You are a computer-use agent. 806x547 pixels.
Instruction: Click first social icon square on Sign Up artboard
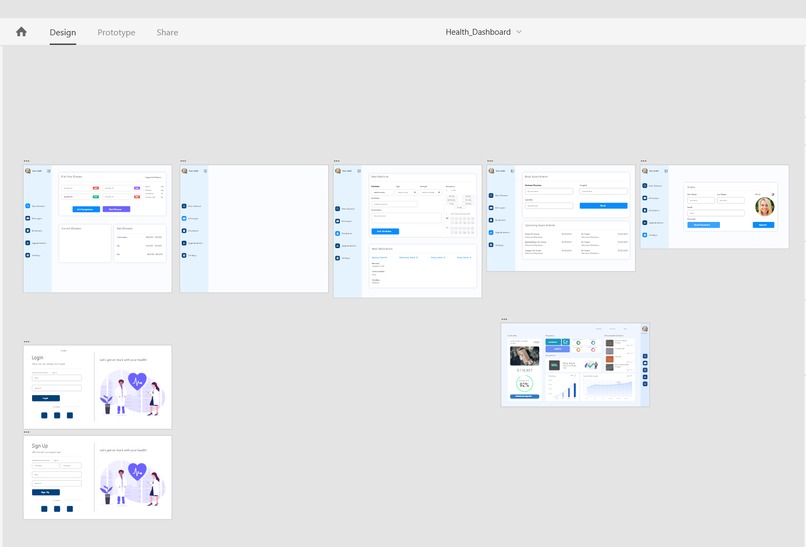coord(44,509)
